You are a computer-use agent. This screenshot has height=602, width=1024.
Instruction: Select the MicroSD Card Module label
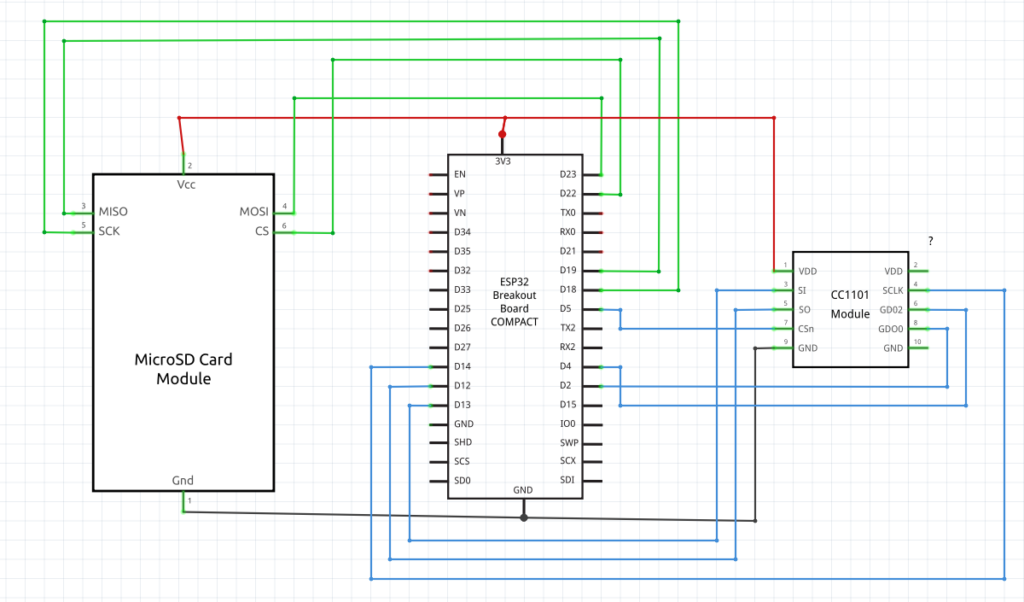[x=184, y=369]
